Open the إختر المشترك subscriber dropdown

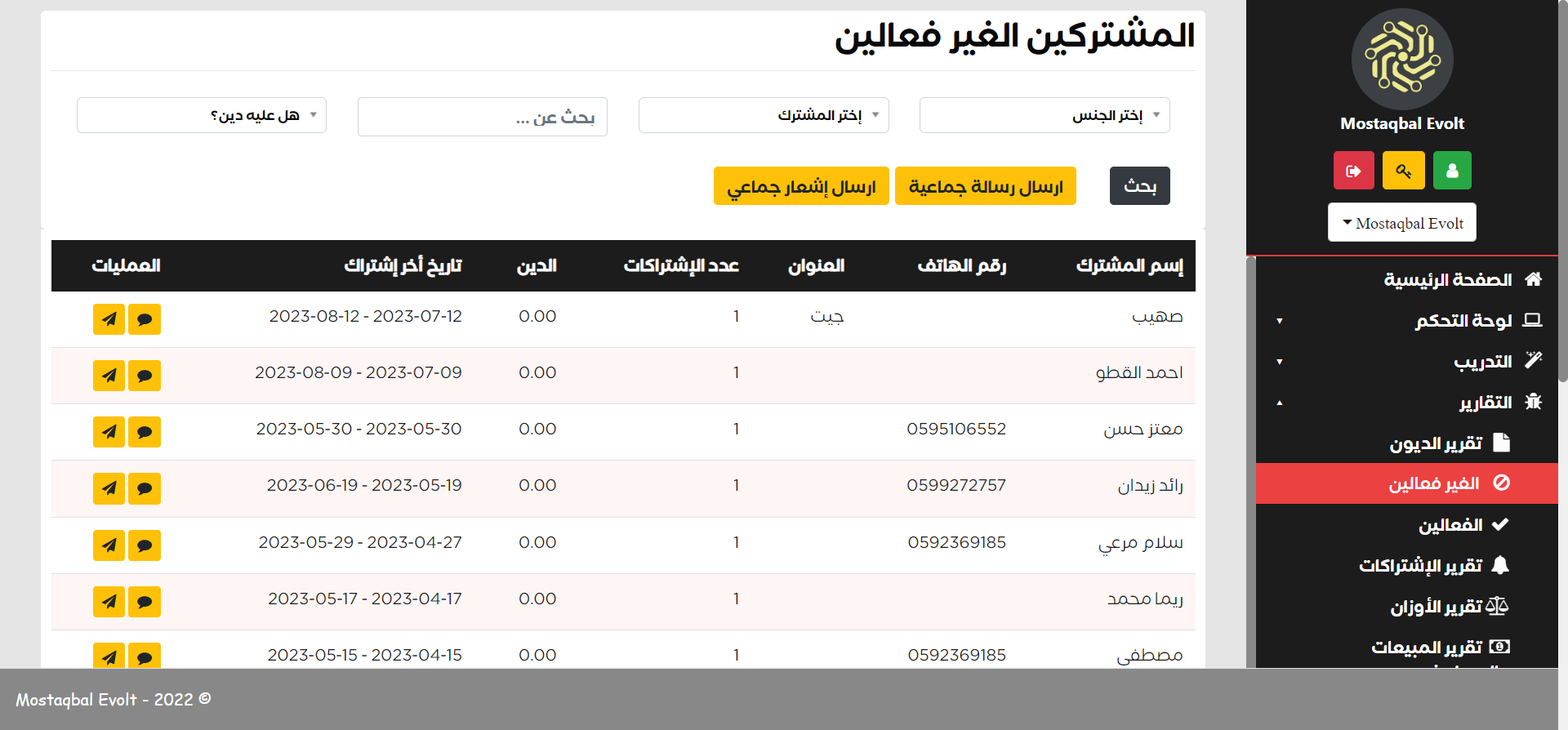point(763,115)
